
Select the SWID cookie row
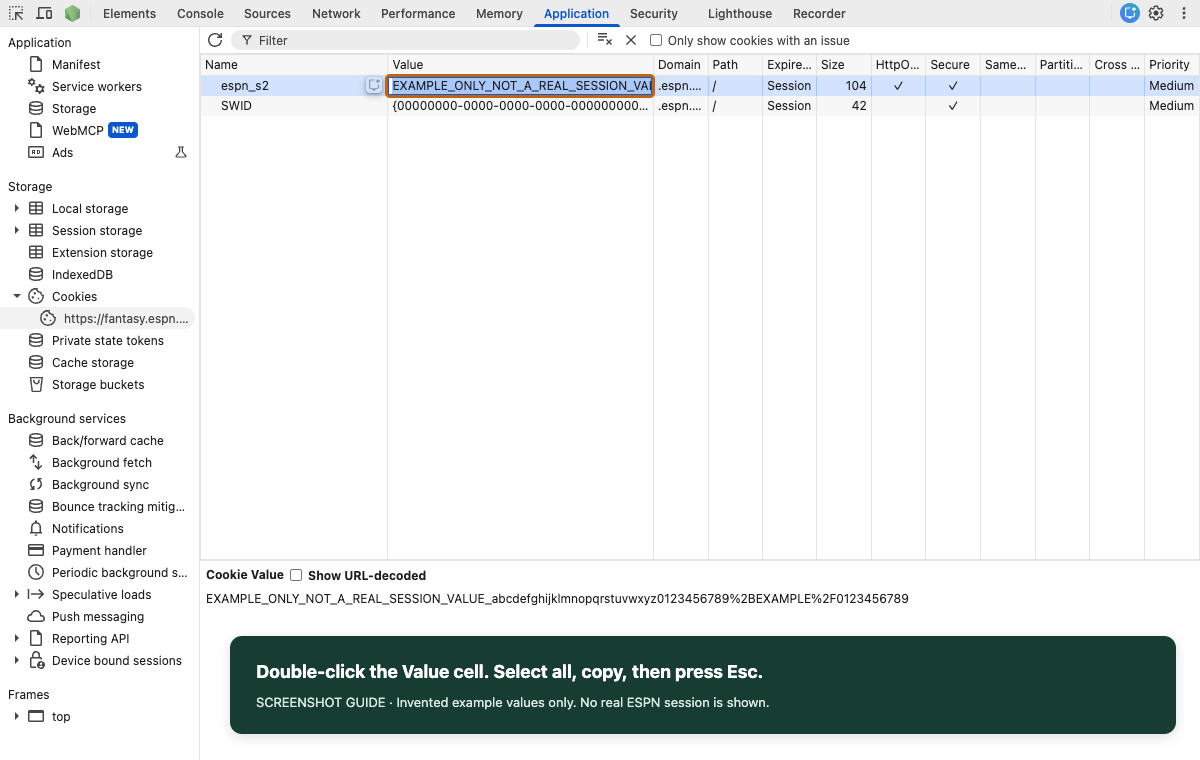700,106
